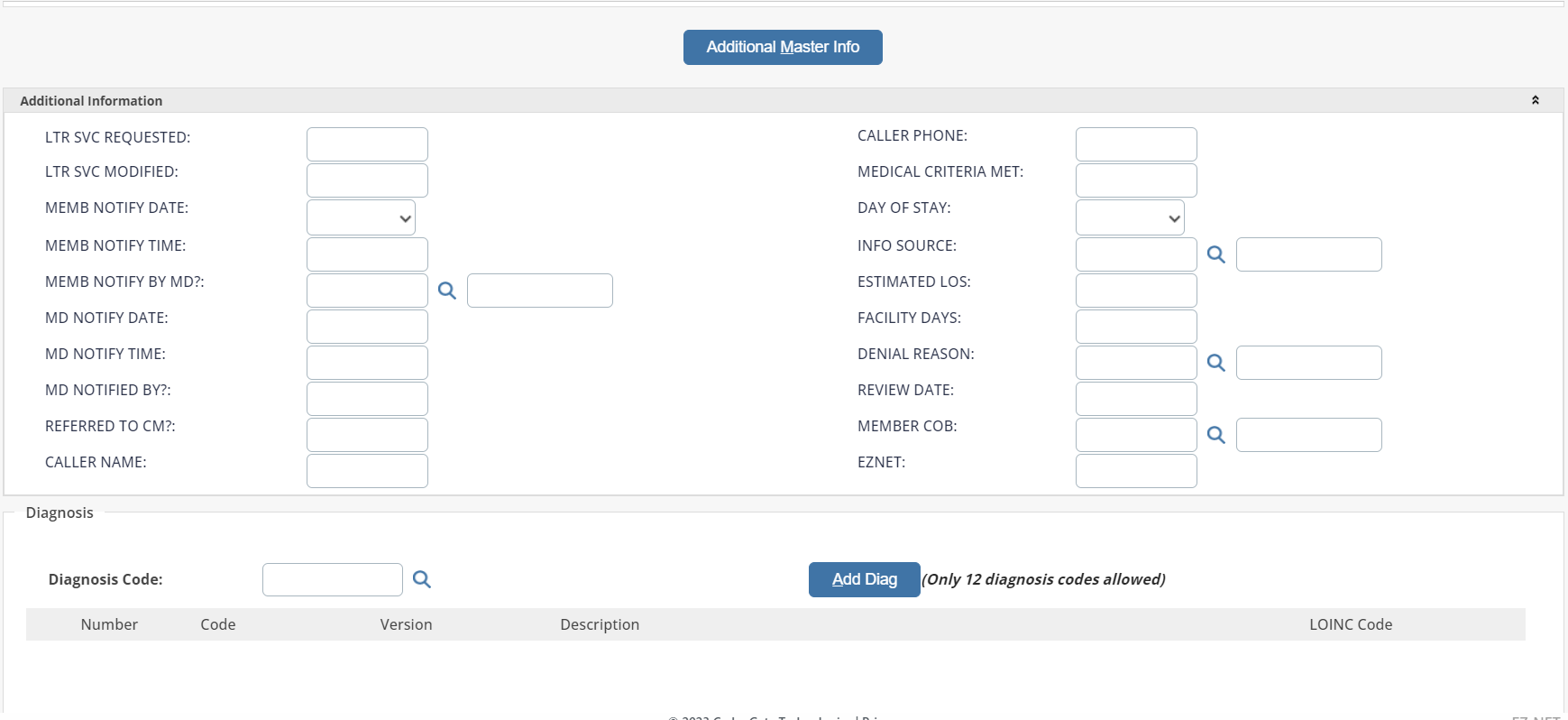Viewport: 1568px width, 720px height.
Task: Click the Additional Master Info button
Action: [x=783, y=47]
